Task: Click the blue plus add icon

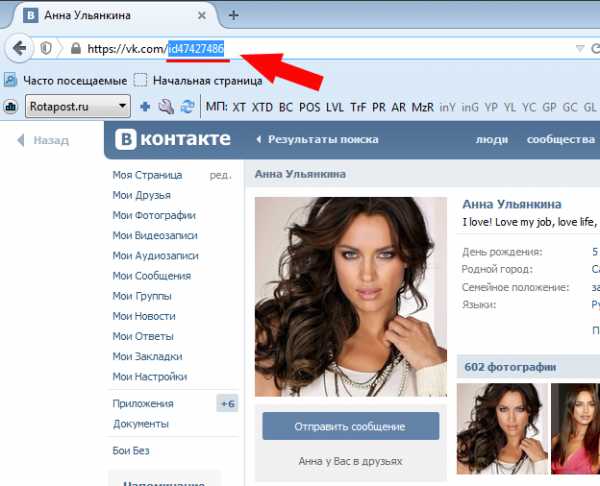Action: (x=145, y=106)
